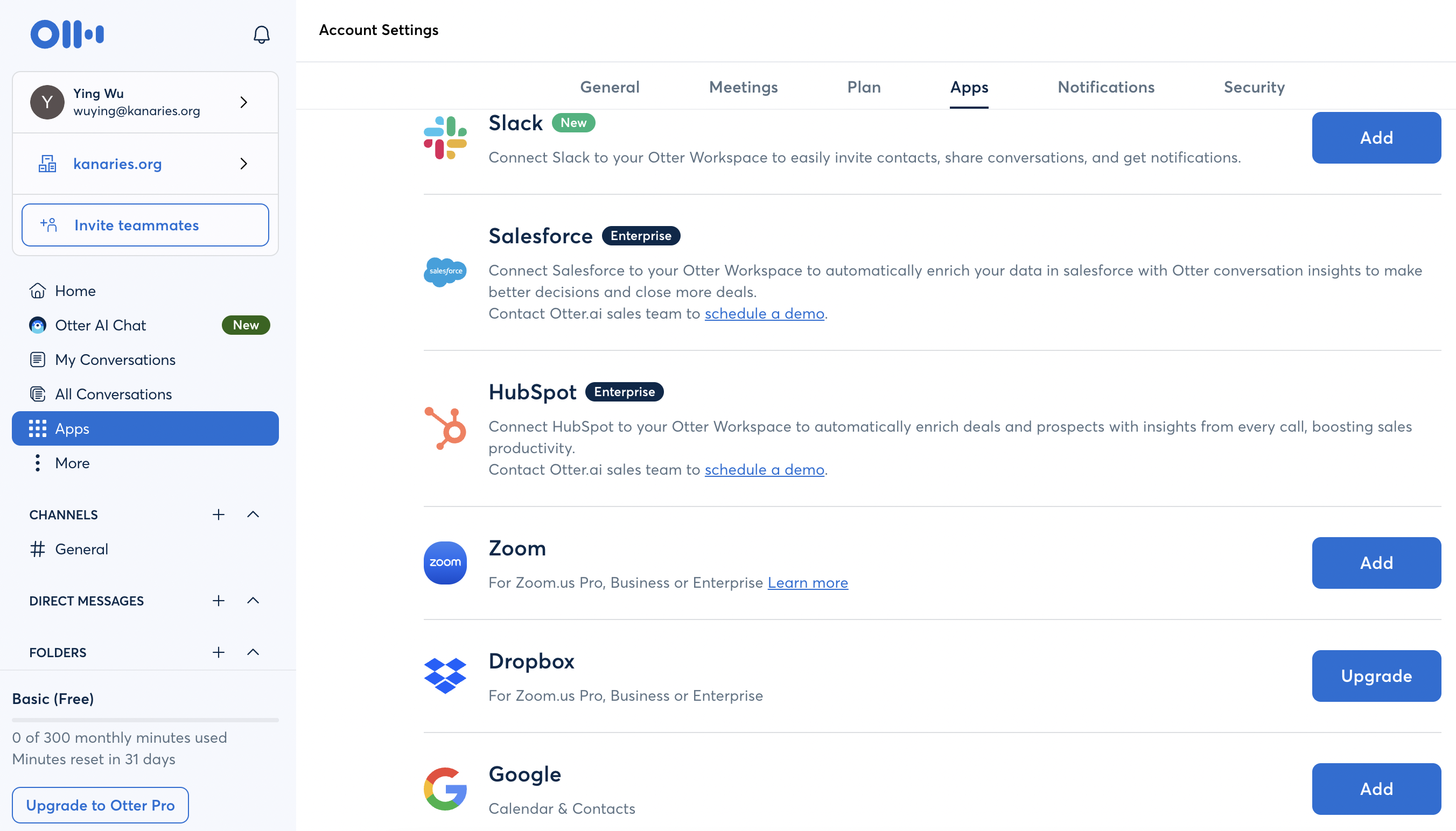The width and height of the screenshot is (1456, 831).
Task: Collapse the Channels section
Action: 253,515
